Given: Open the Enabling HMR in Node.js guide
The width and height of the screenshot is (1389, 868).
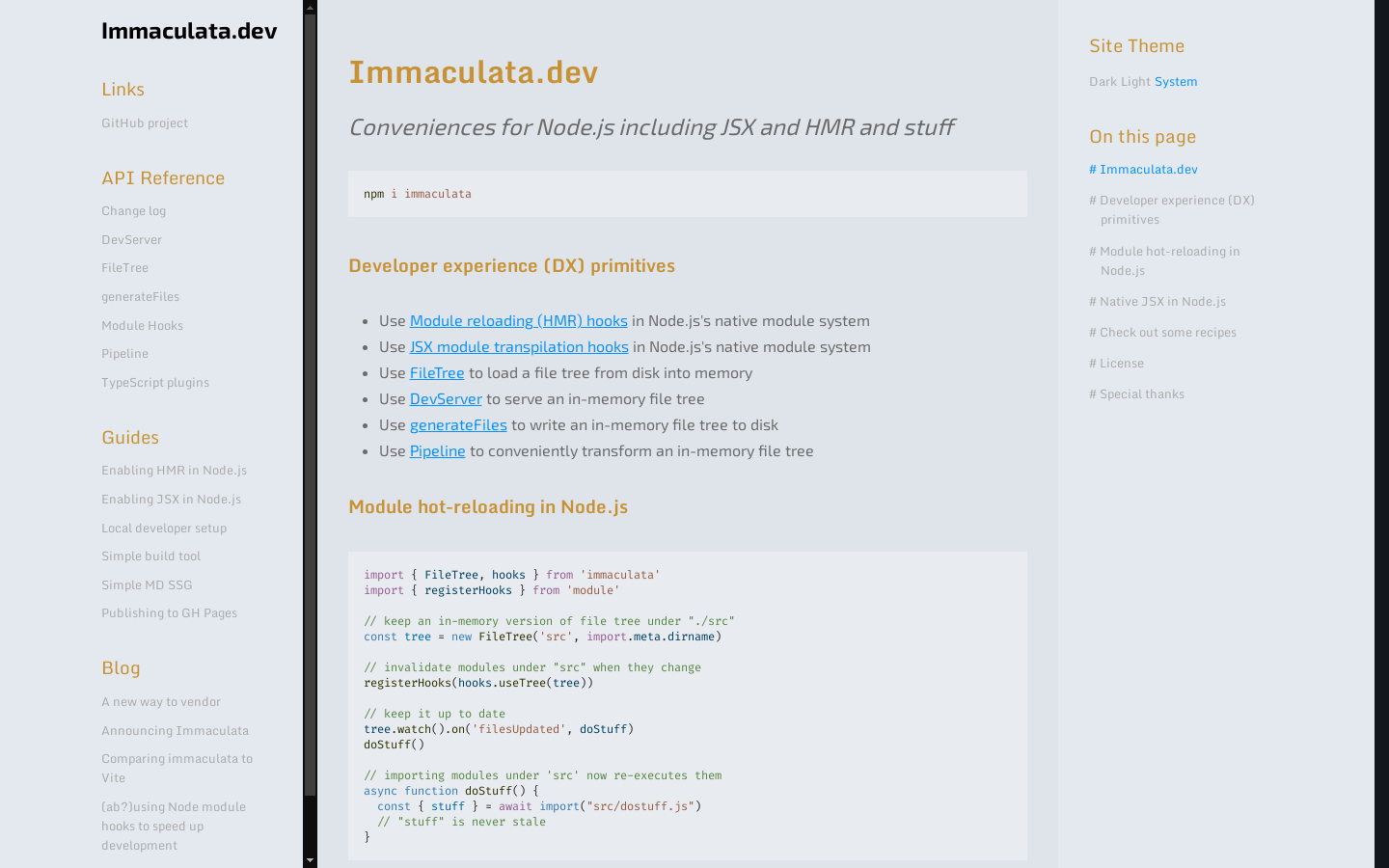Looking at the screenshot, I should tap(175, 471).
